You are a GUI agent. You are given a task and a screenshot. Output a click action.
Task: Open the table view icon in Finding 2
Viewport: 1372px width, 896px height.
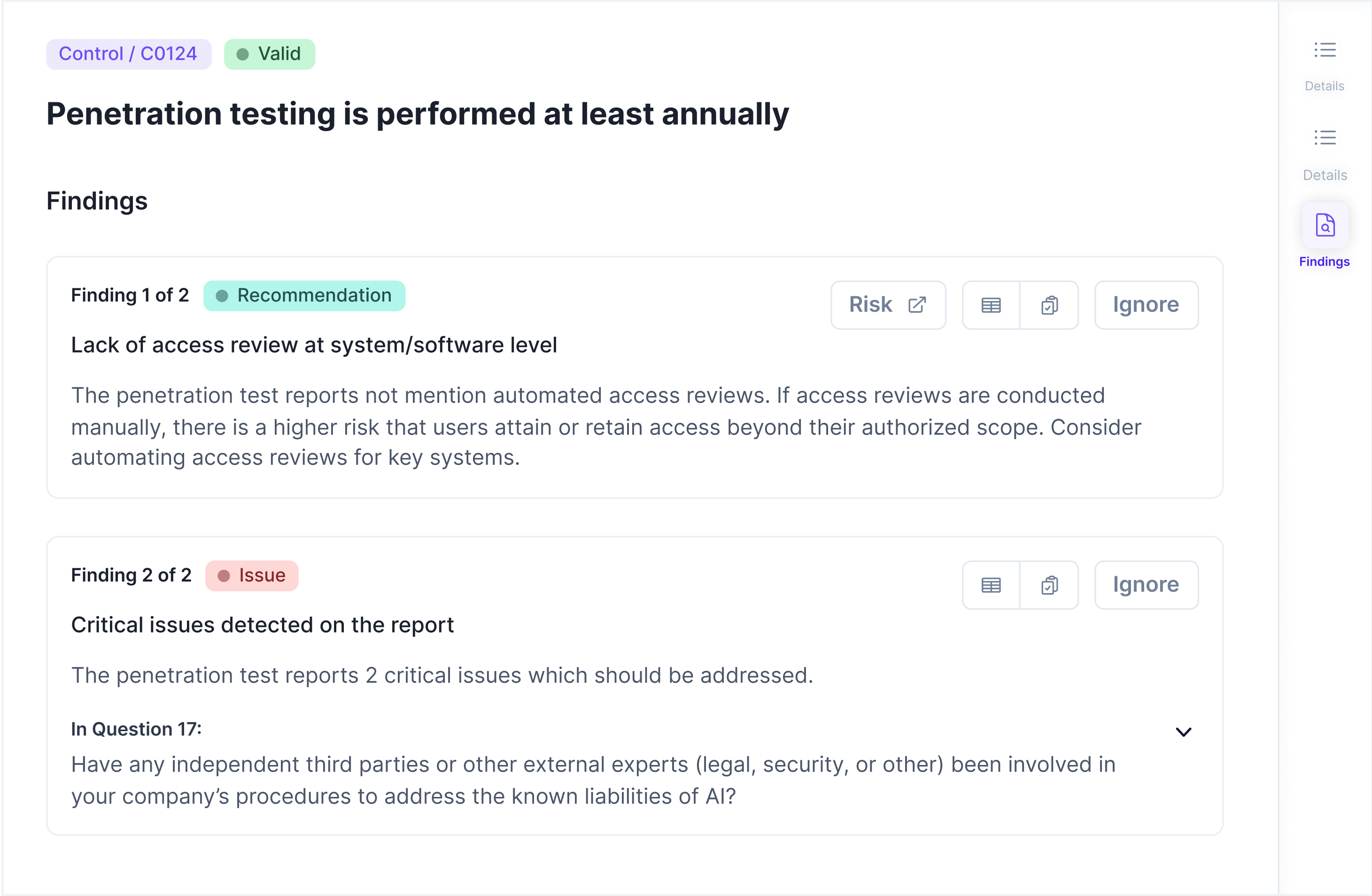tap(991, 585)
